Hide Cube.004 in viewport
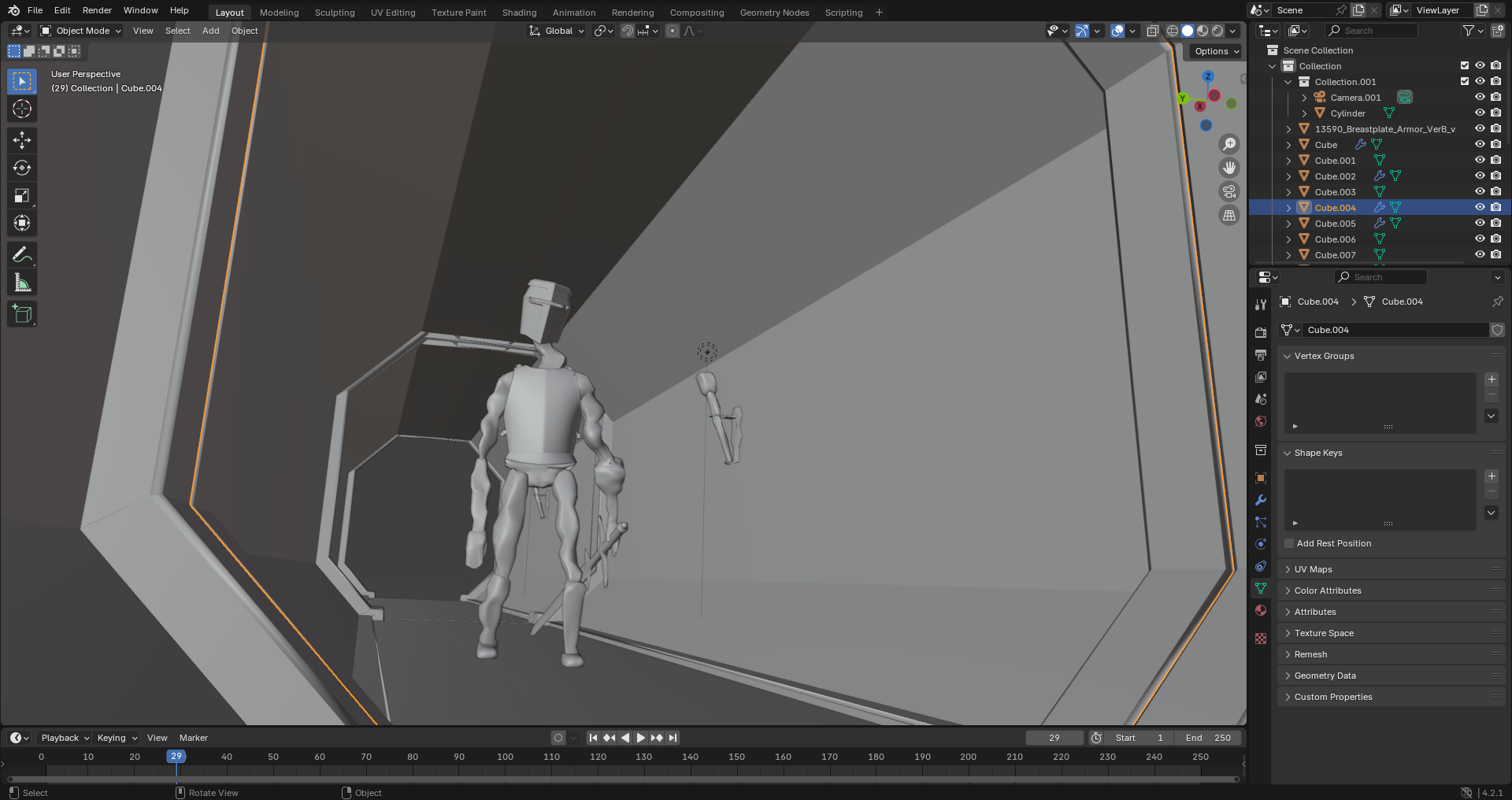Viewport: 1512px width, 800px height. (1480, 208)
